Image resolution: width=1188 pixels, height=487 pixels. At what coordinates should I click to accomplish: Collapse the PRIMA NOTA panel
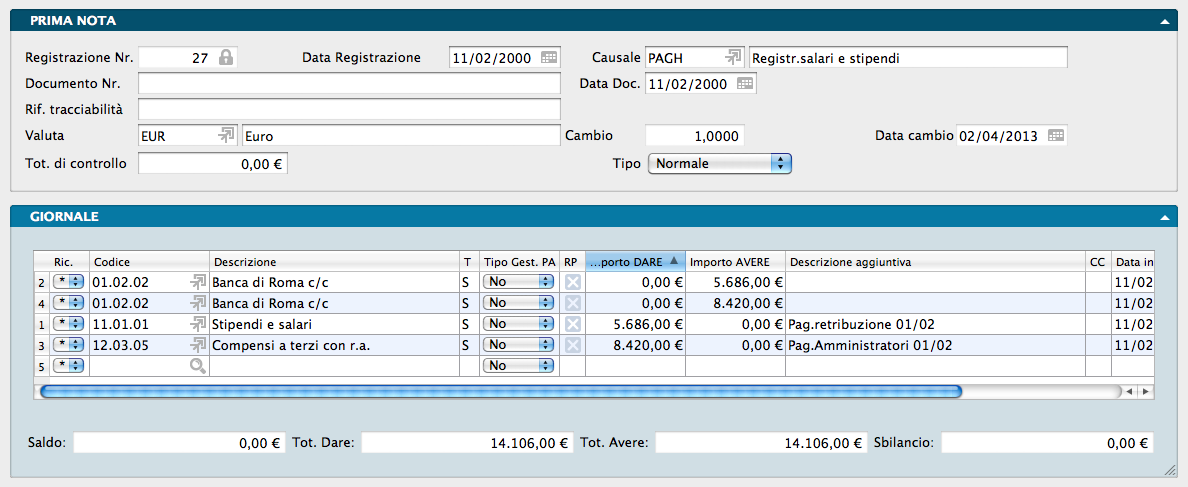1164,21
